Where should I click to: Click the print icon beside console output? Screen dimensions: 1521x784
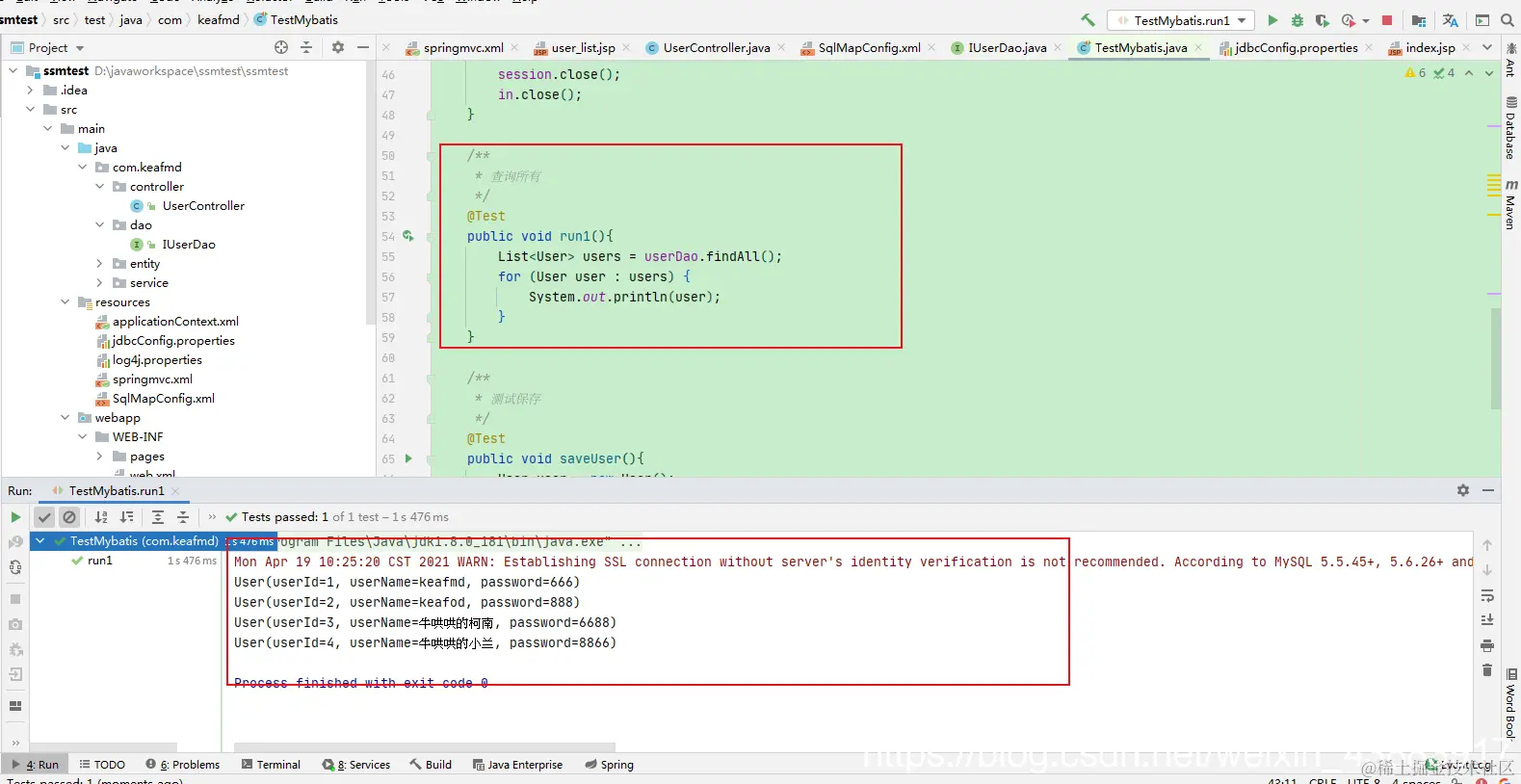coord(1487,645)
